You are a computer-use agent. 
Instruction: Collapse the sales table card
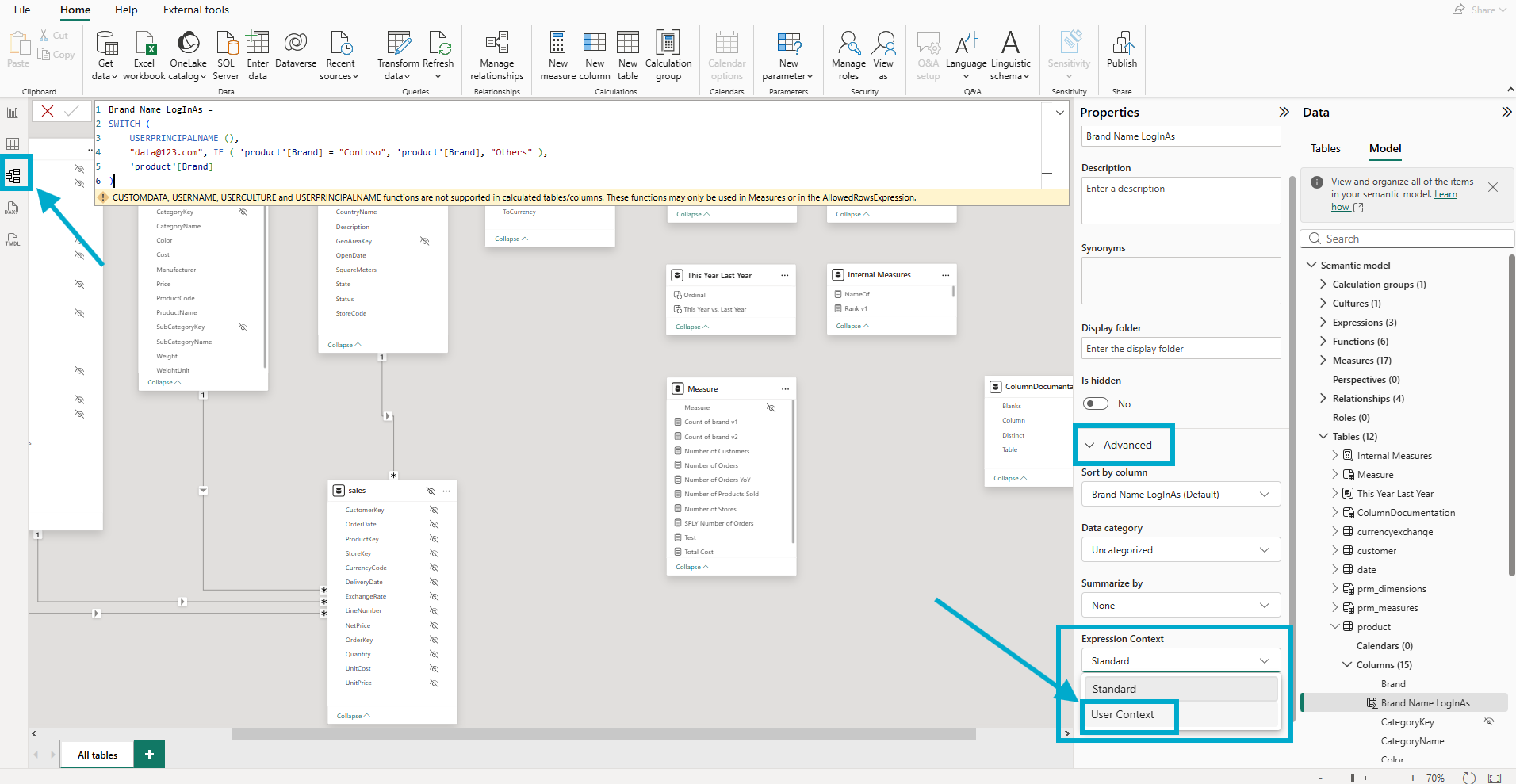(x=353, y=716)
